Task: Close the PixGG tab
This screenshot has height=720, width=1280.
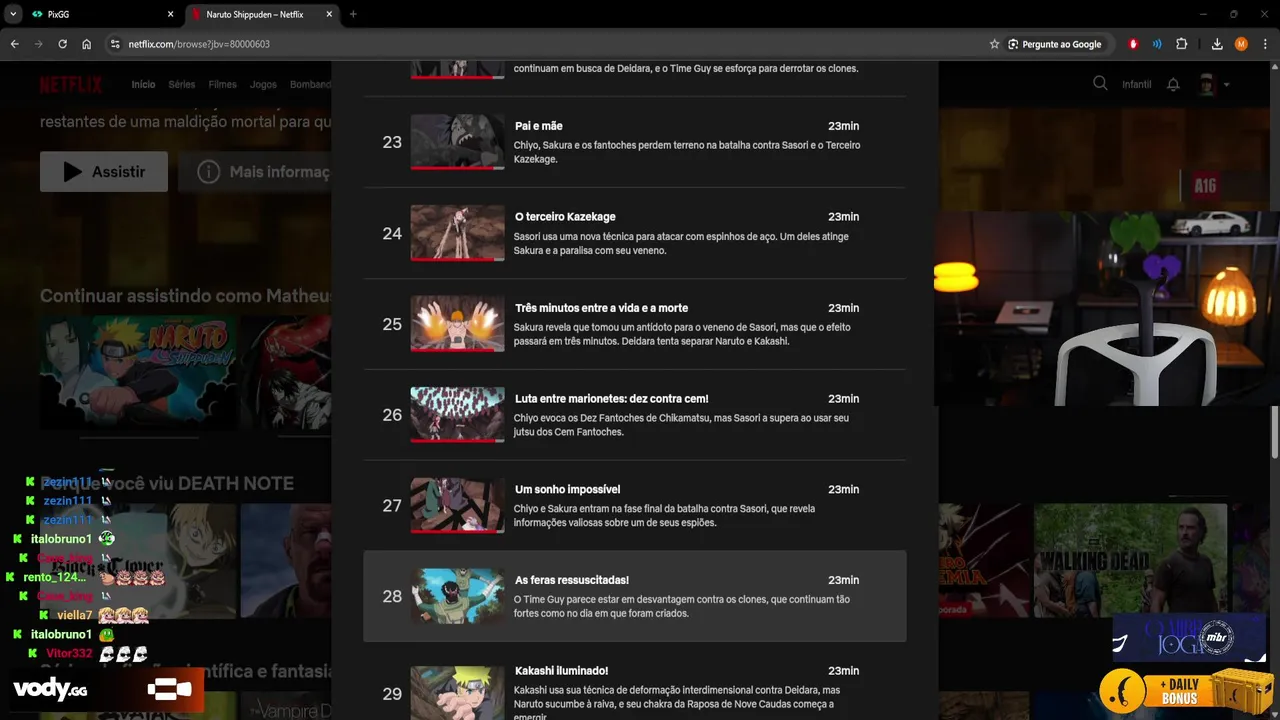Action: [x=170, y=14]
